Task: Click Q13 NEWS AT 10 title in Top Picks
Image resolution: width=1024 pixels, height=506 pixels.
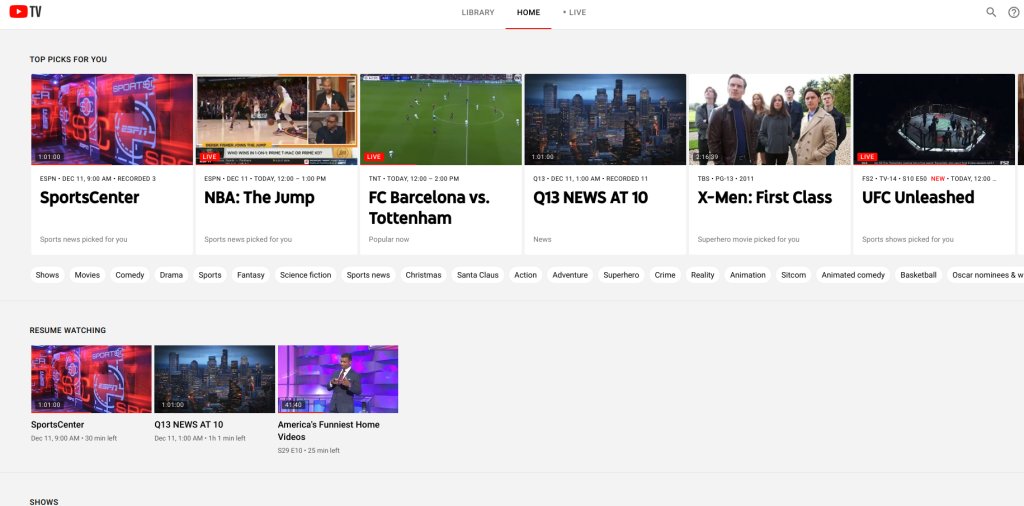Action: [590, 198]
